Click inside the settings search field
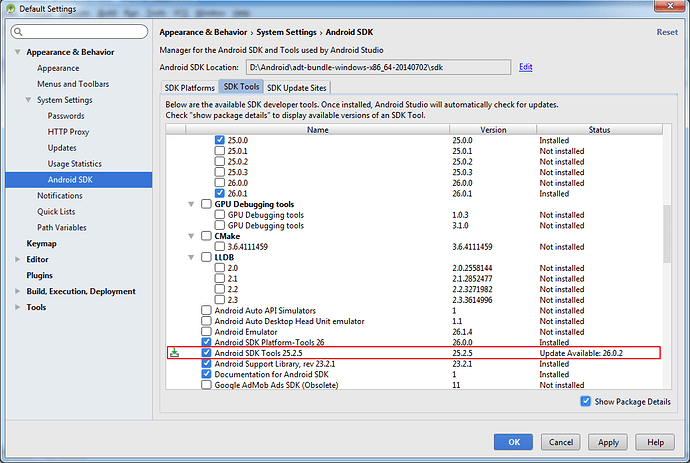Viewport: 690px width, 463px height. [85, 32]
